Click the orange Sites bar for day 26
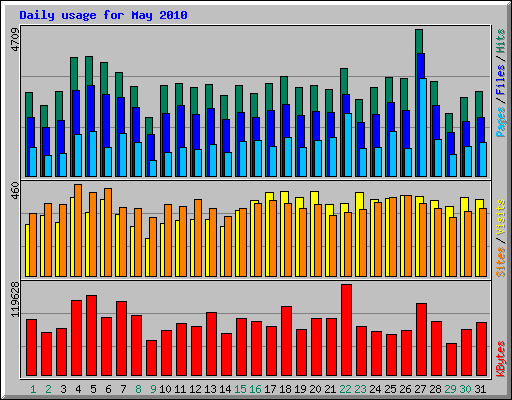The height and width of the screenshot is (400, 512). [x=408, y=236]
